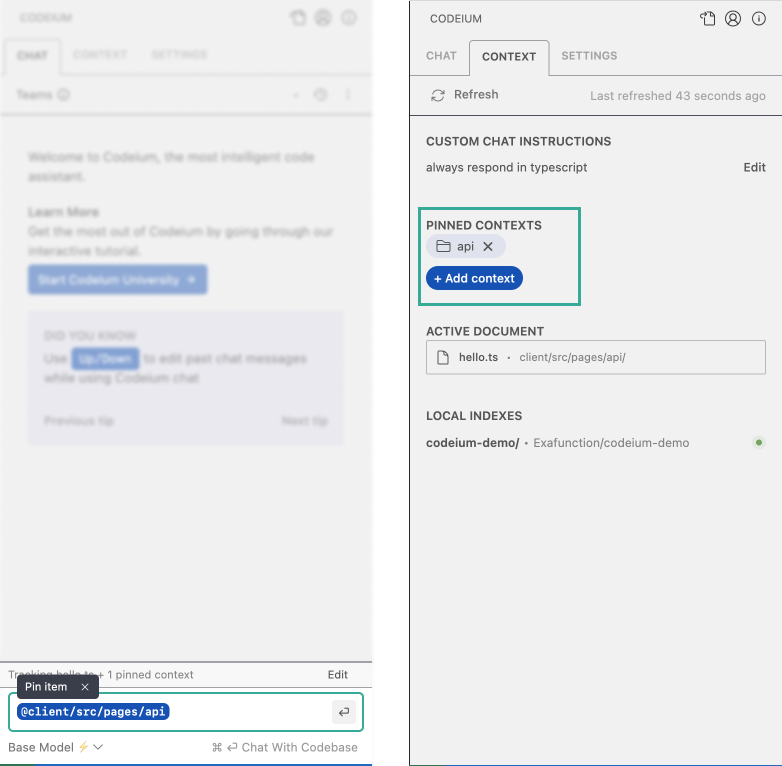Click the blurred new chat icon in left header

[298, 18]
